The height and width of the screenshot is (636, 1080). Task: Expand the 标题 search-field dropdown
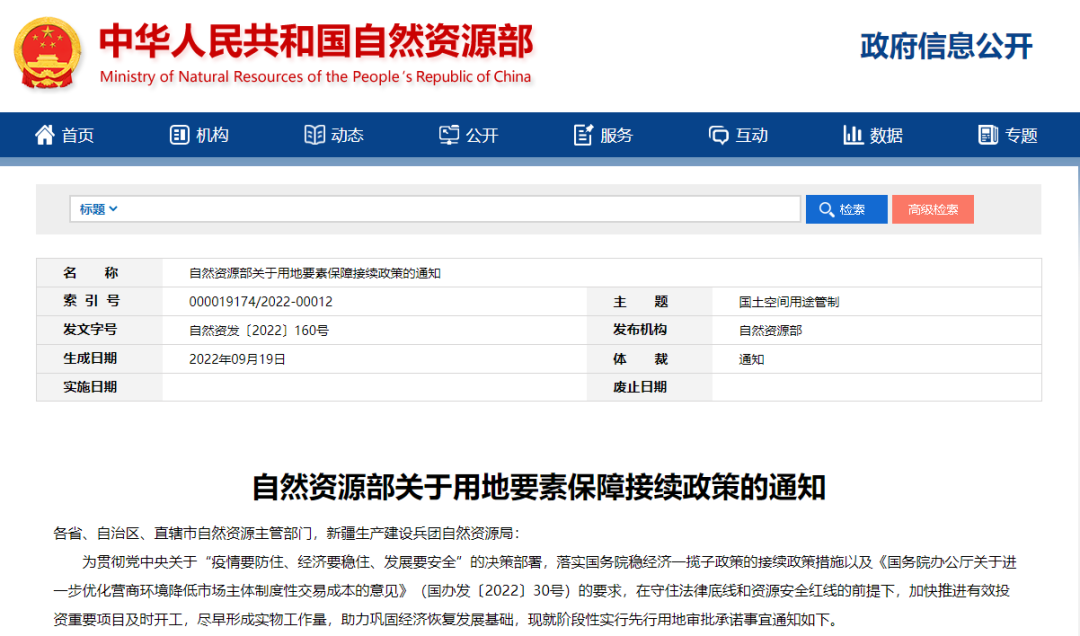click(x=99, y=209)
